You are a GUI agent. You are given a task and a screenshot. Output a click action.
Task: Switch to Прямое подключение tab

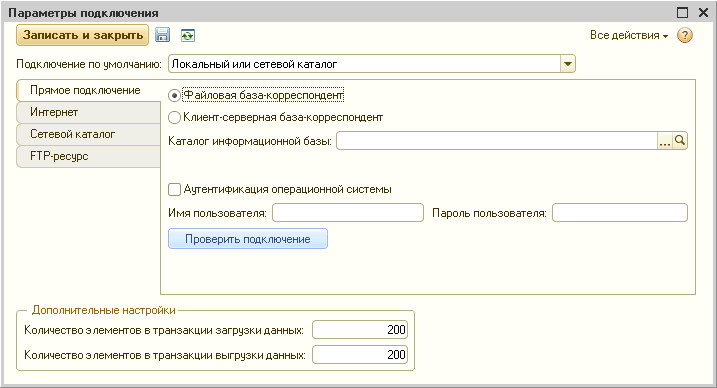pos(88,90)
